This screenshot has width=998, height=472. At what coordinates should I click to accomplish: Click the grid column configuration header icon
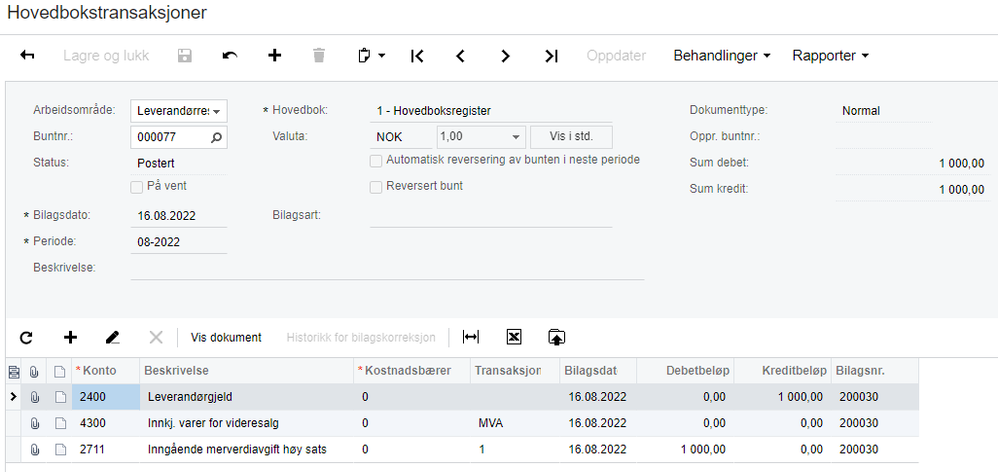[x=13, y=371]
